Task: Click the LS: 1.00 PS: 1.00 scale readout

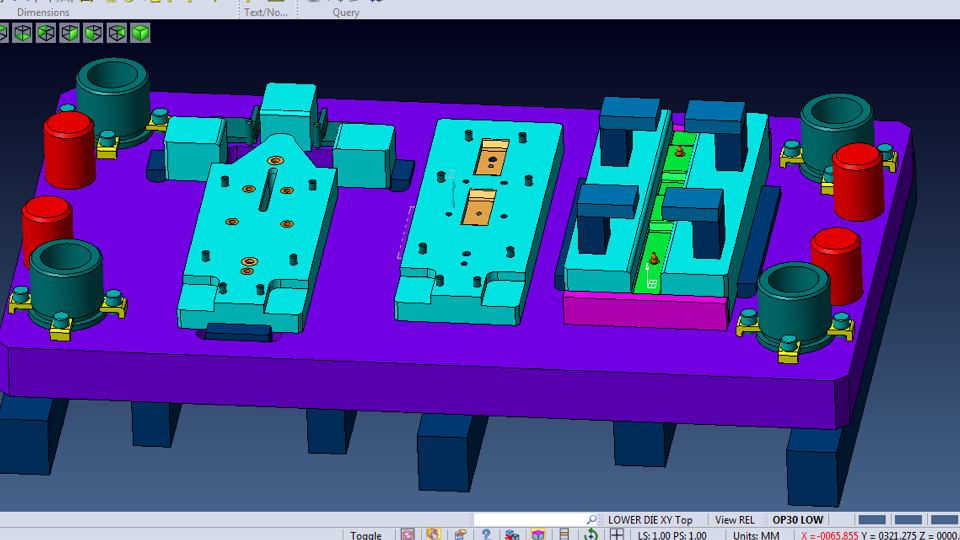Action: pyautogui.click(x=672, y=535)
